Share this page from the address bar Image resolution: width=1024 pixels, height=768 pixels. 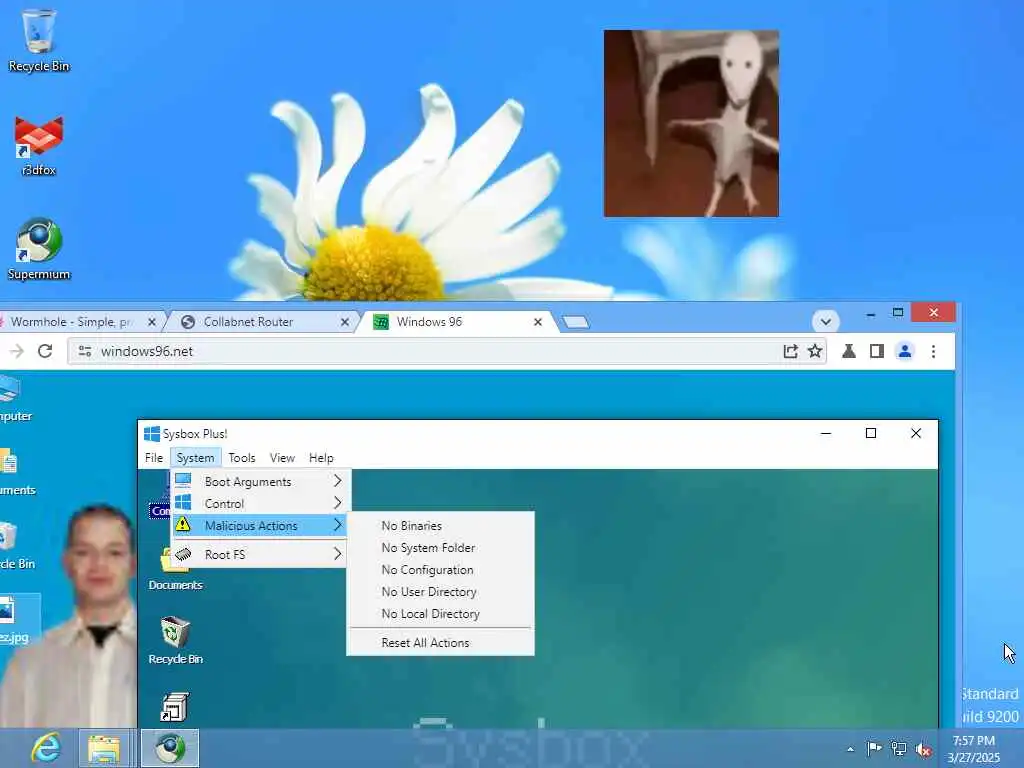tap(790, 351)
